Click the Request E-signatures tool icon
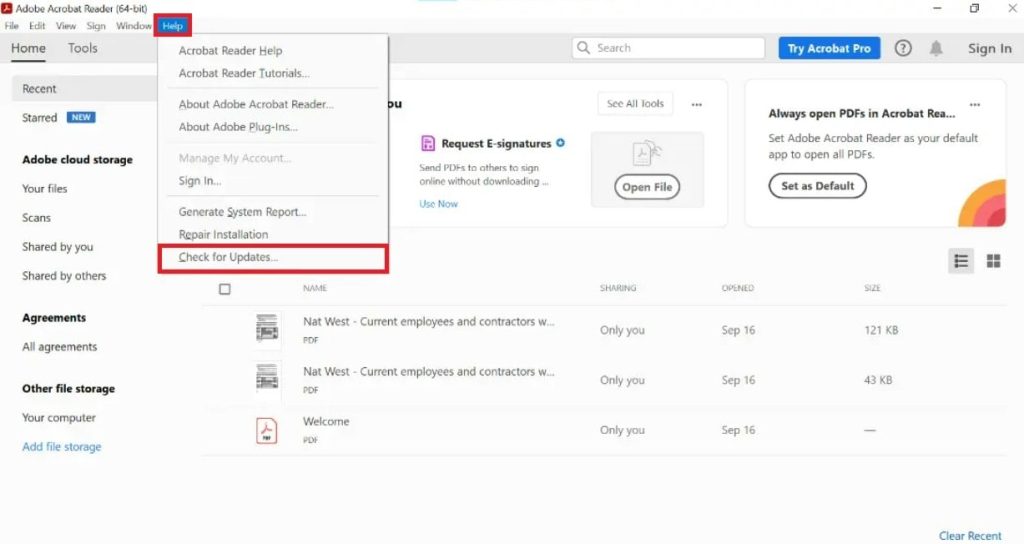 [x=428, y=144]
